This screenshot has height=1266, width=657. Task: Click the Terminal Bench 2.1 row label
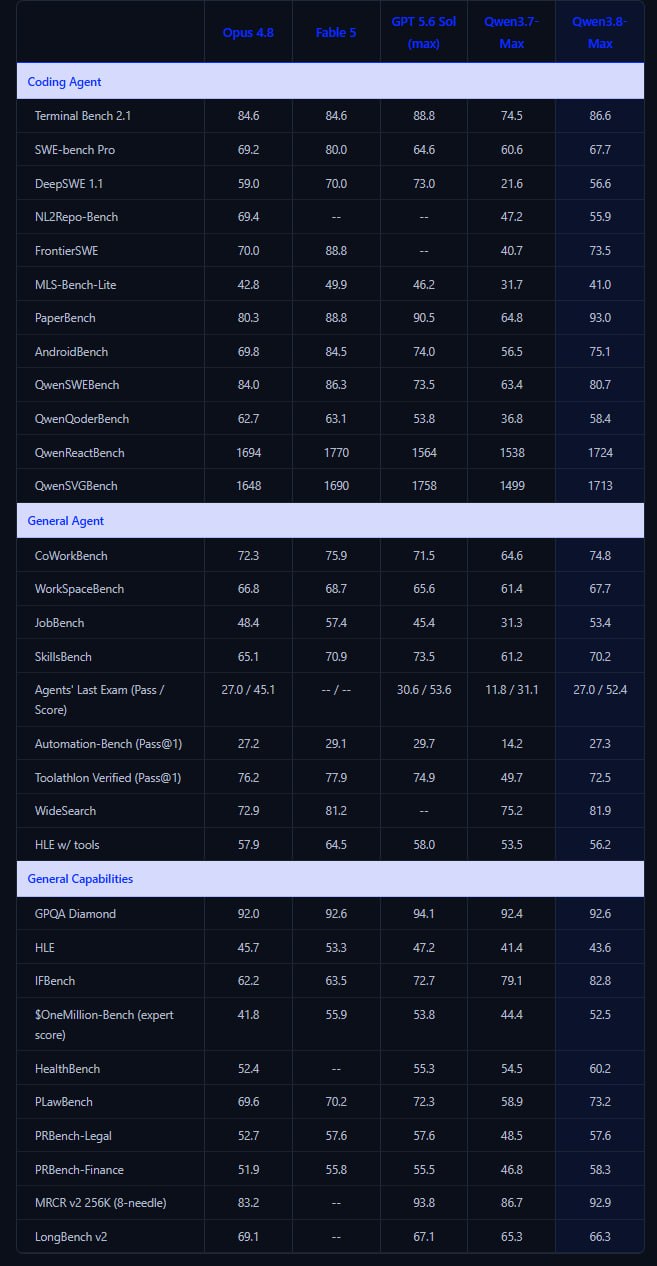[x=83, y=116]
